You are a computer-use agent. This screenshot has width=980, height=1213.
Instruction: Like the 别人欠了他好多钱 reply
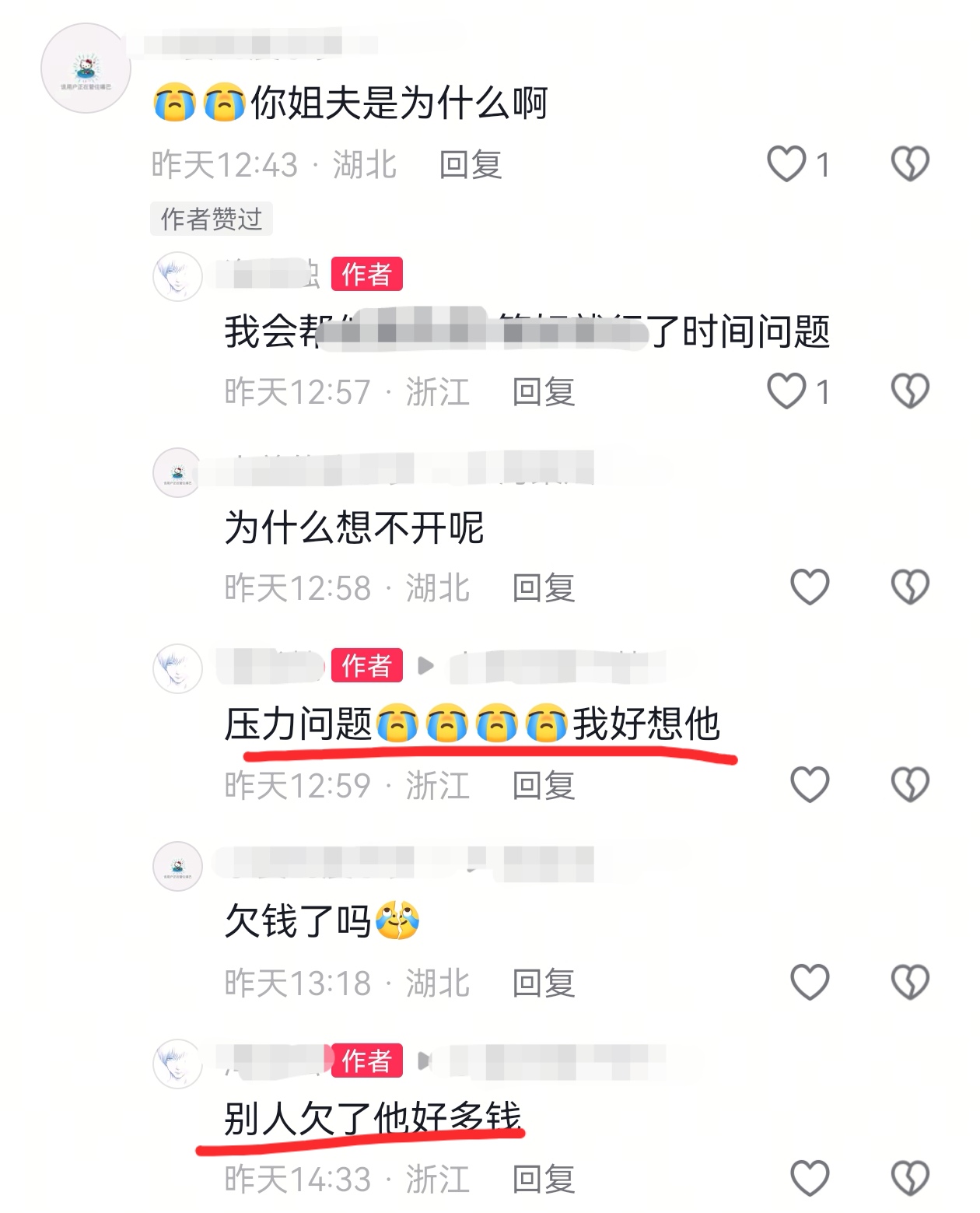click(810, 1178)
